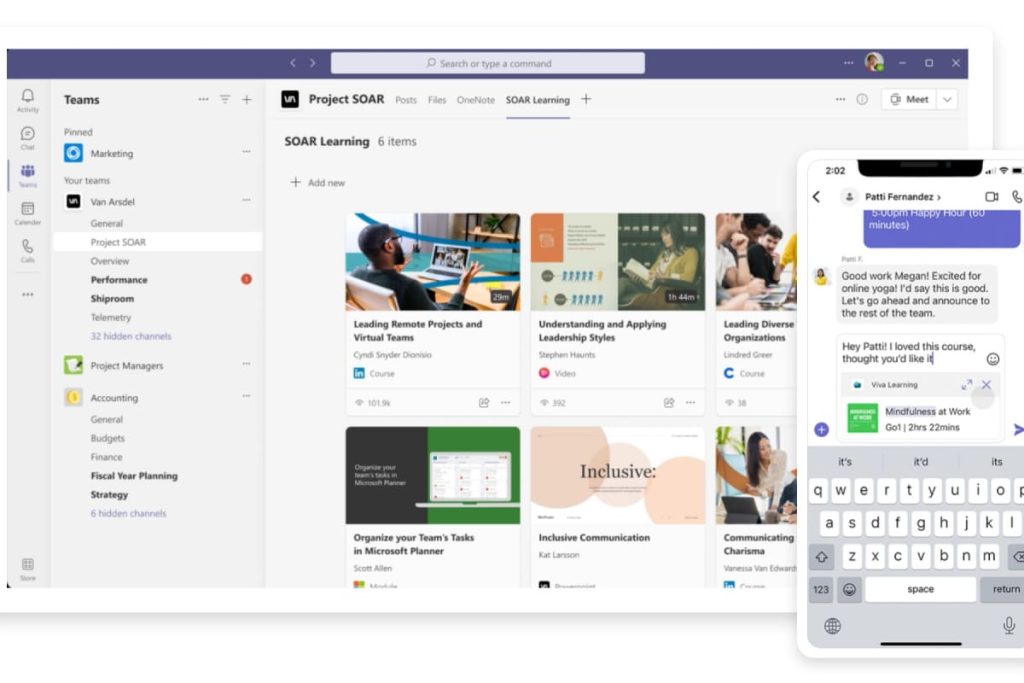This screenshot has width=1024, height=683.
Task: Click the user profile avatar in title bar
Action: coord(874,63)
